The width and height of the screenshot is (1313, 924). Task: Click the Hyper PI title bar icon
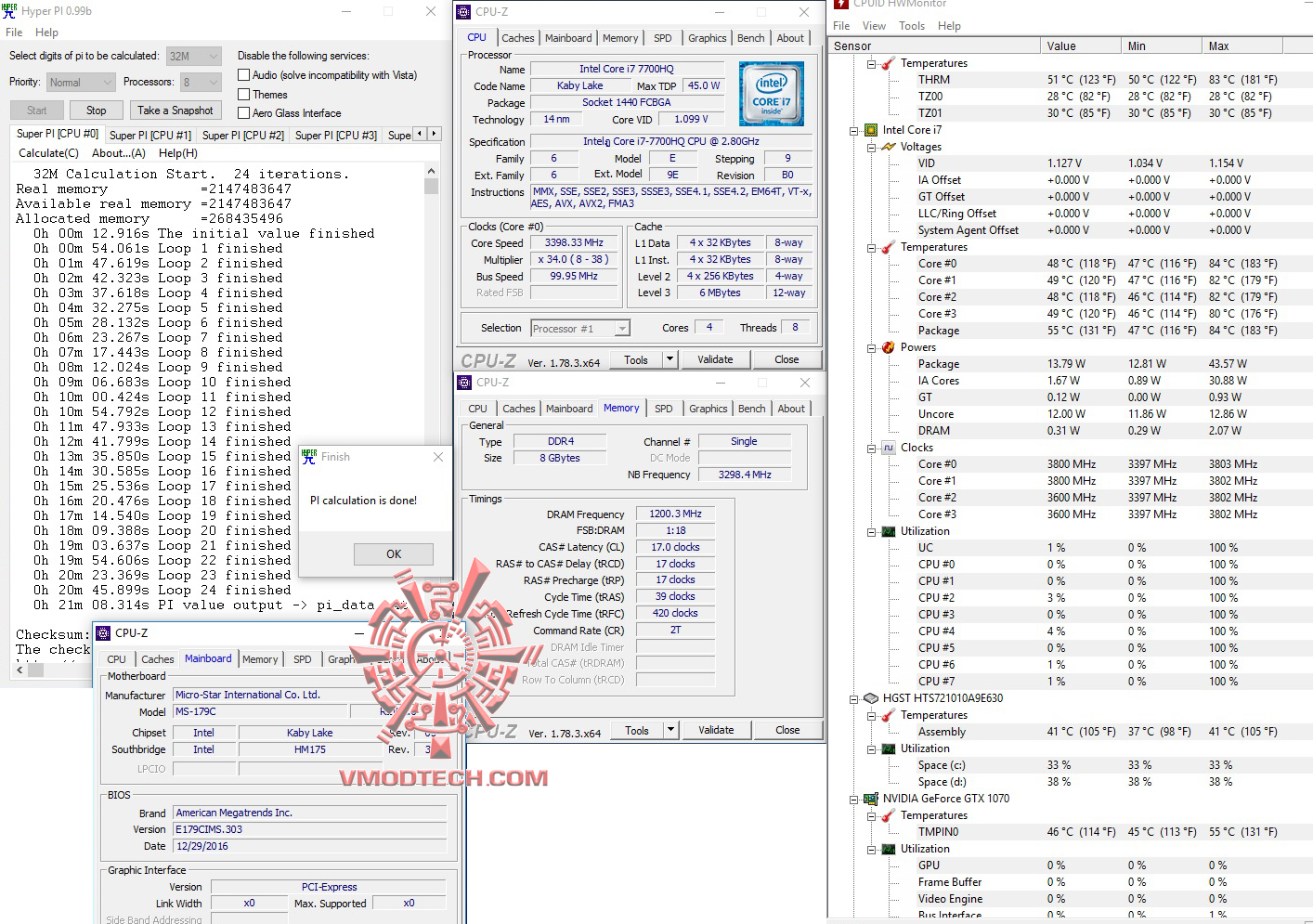tap(9, 11)
